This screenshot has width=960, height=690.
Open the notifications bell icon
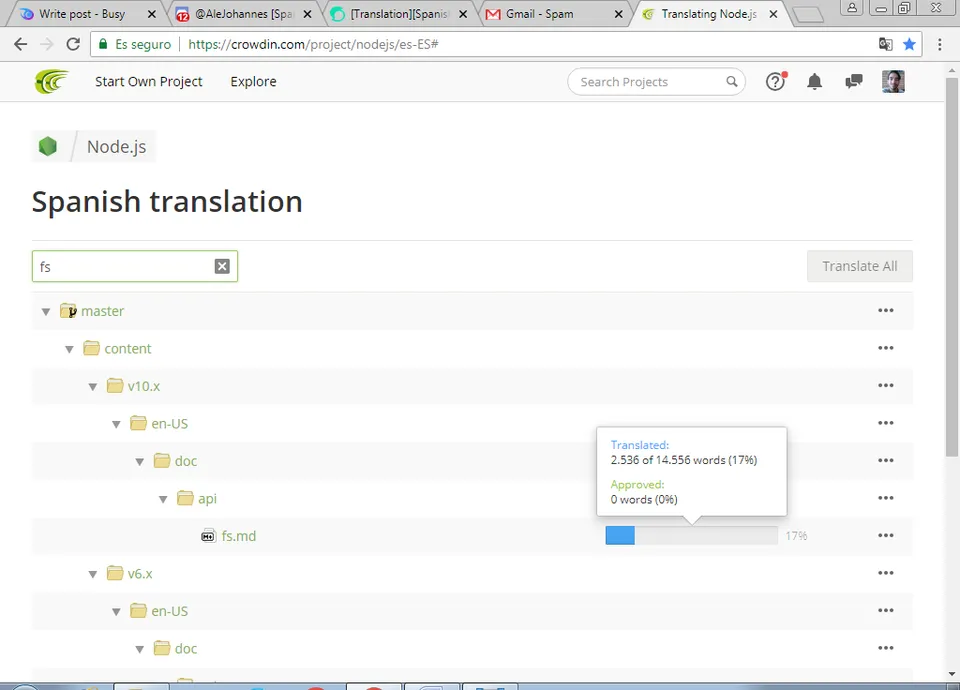pos(814,81)
